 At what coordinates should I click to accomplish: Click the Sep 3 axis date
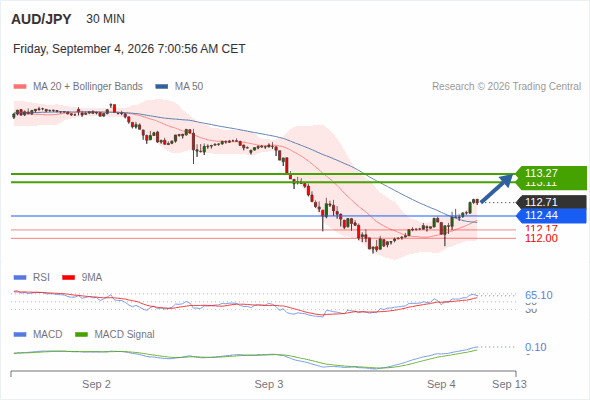click(x=269, y=384)
